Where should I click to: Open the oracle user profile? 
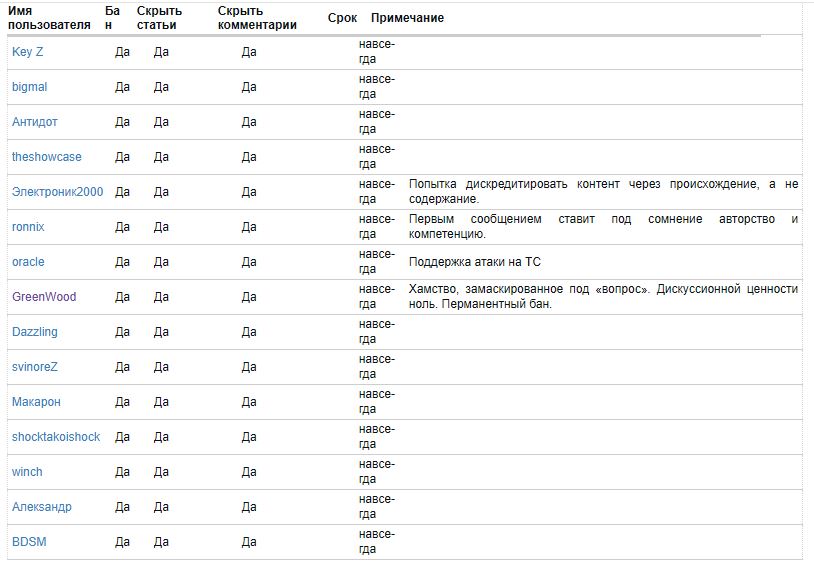(28, 262)
